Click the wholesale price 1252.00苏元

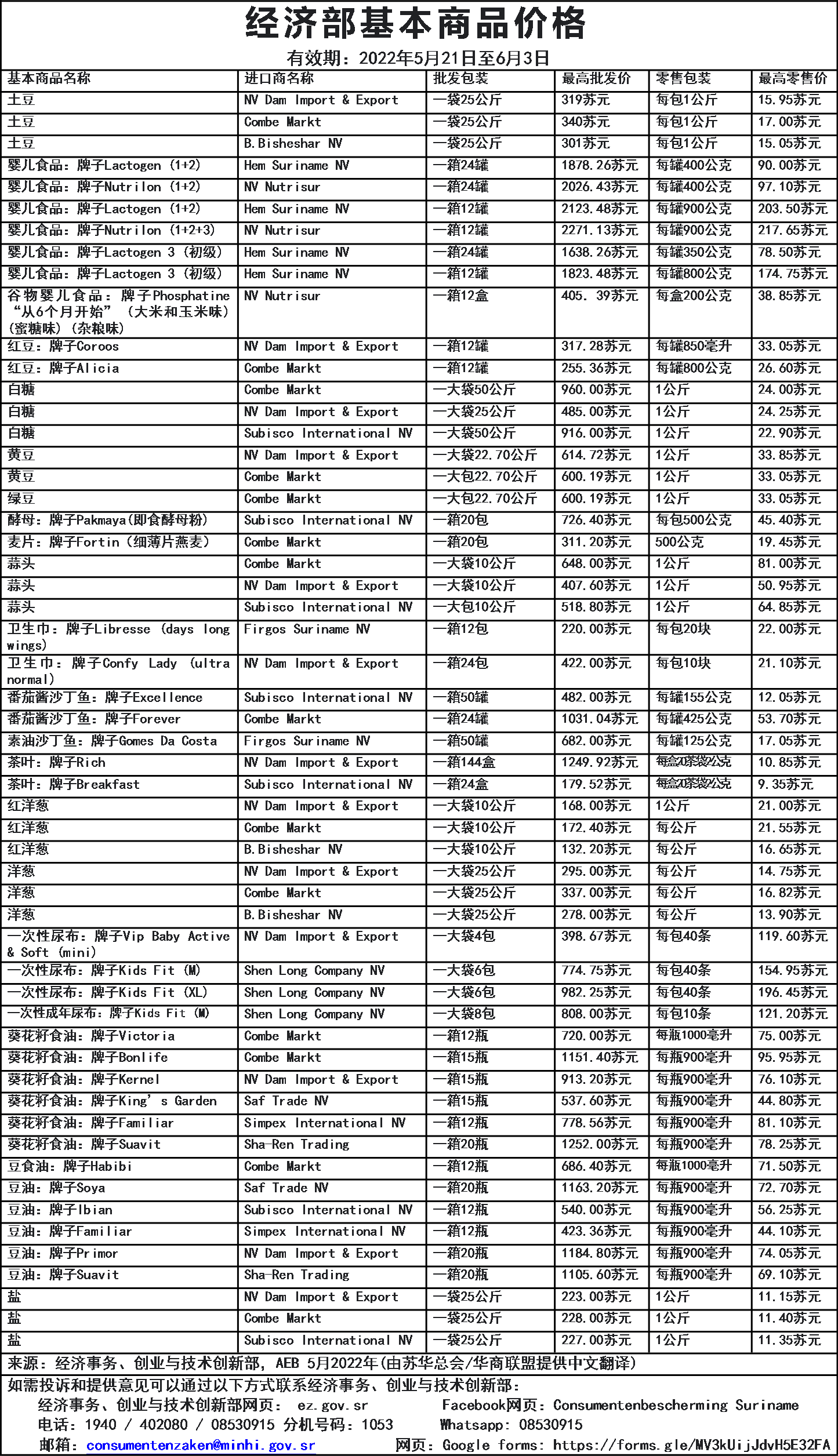600,1144
